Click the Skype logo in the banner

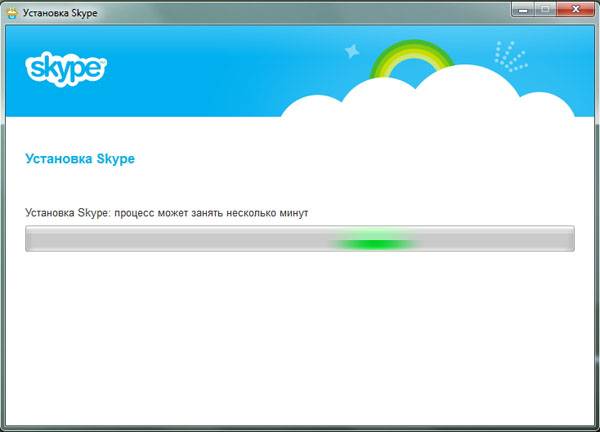66,69
